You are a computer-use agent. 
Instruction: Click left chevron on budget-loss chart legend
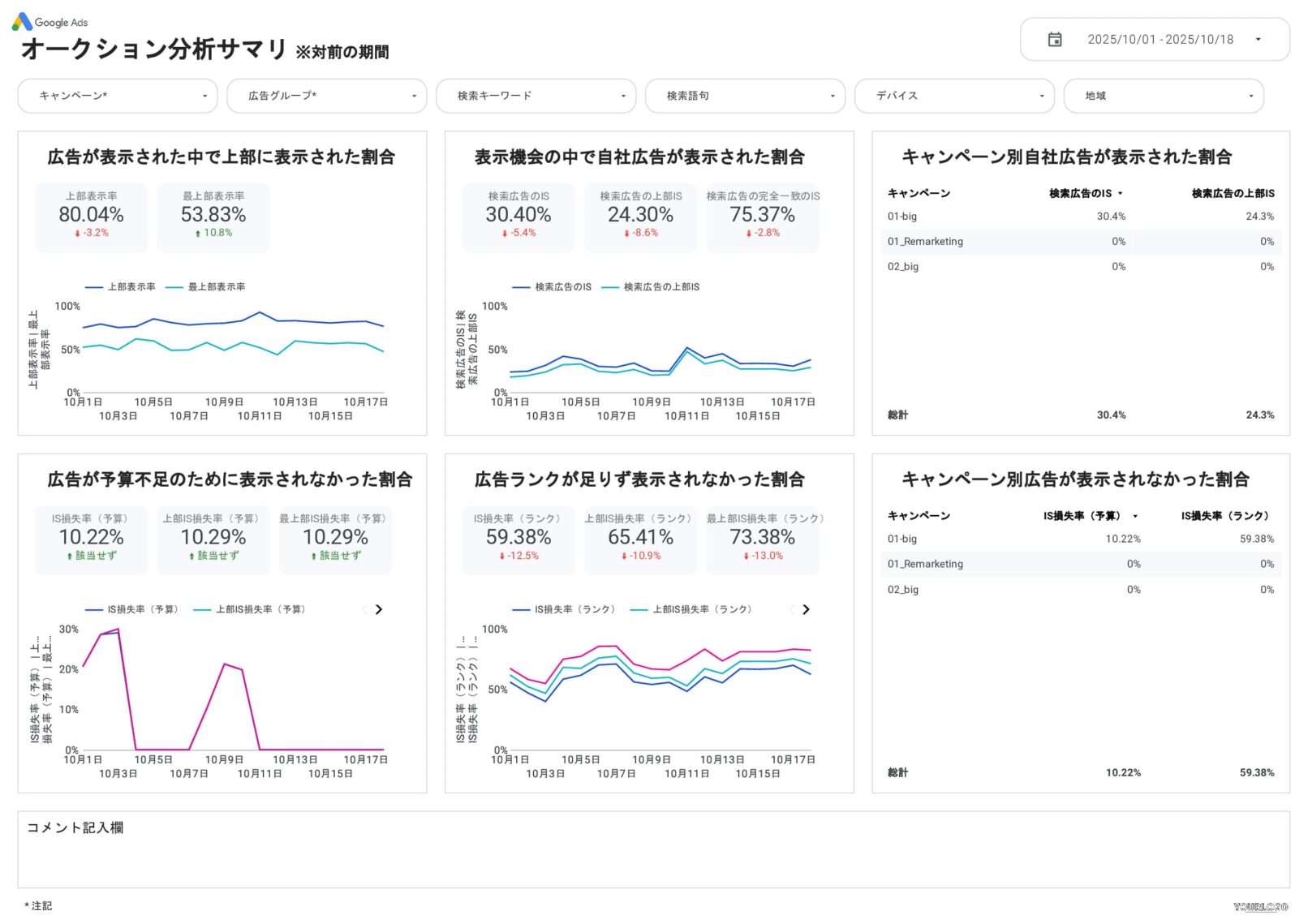[364, 609]
